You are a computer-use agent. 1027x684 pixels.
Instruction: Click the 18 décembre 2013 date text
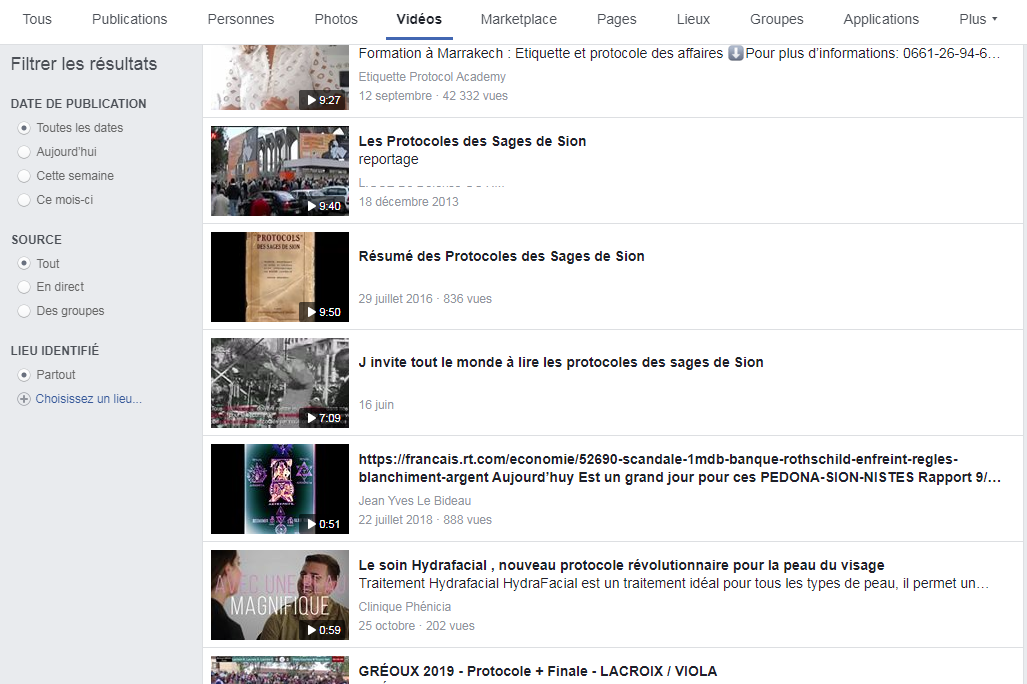point(408,202)
